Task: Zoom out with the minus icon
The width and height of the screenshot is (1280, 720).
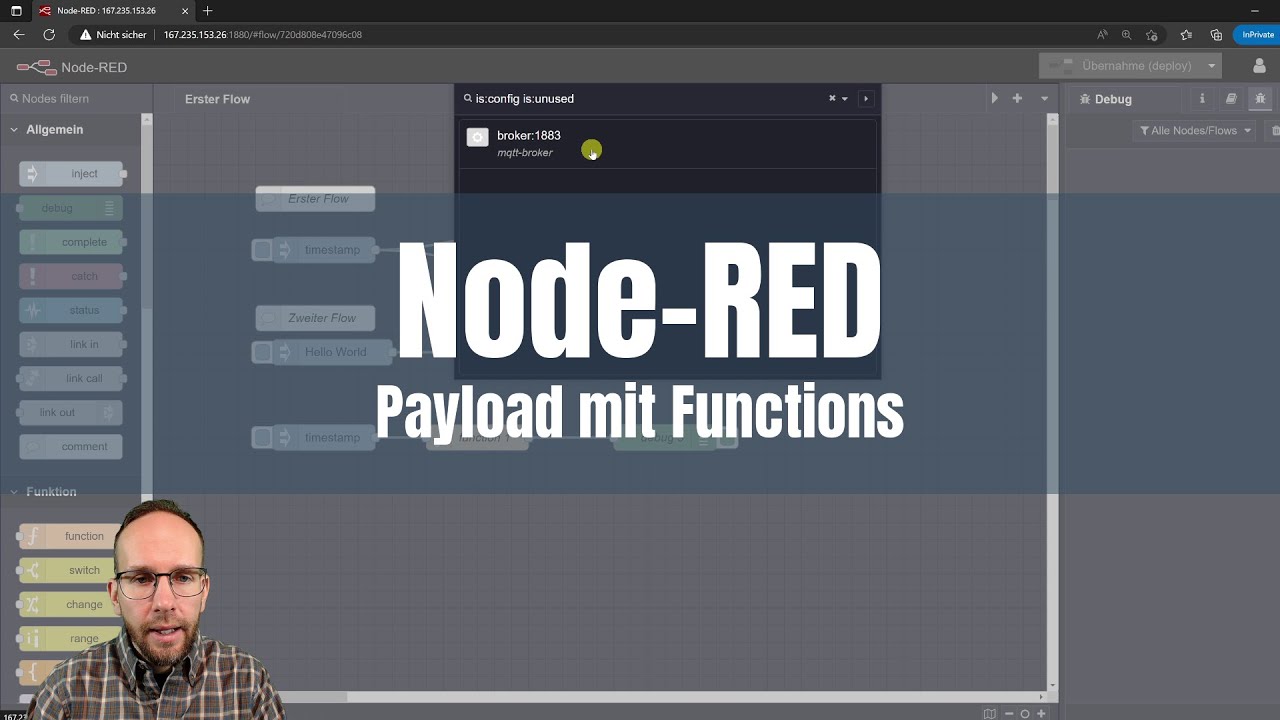Action: (1009, 713)
